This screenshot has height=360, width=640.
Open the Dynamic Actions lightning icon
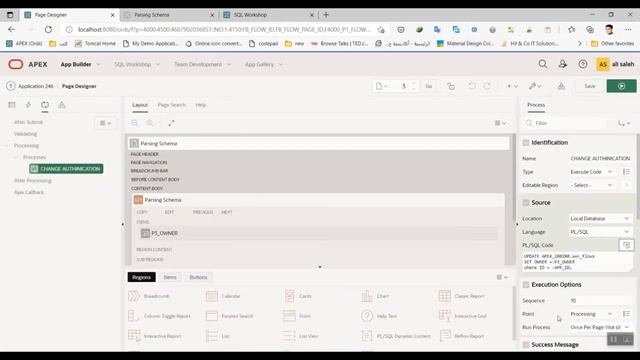28,105
